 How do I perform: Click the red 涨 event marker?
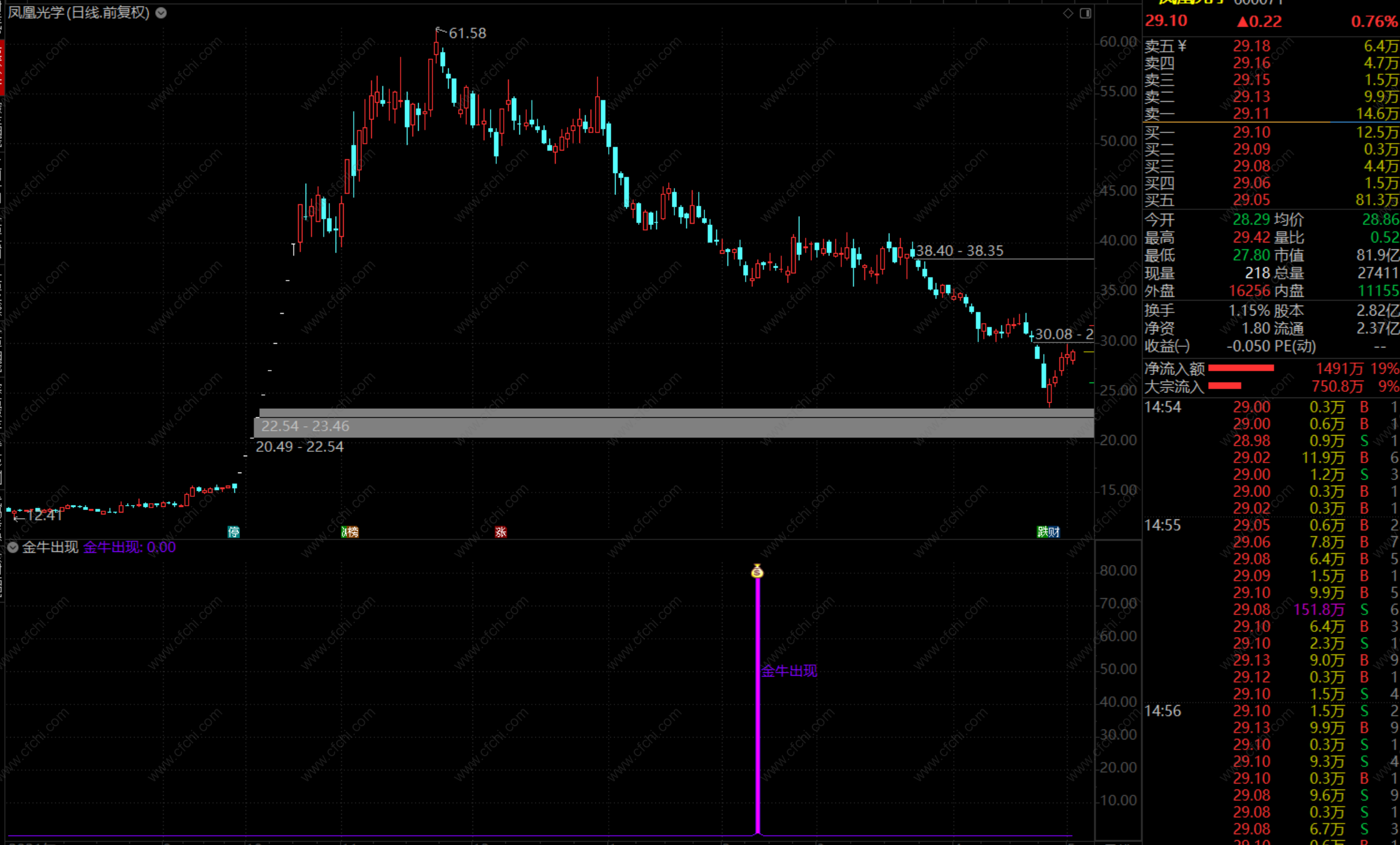(x=501, y=532)
